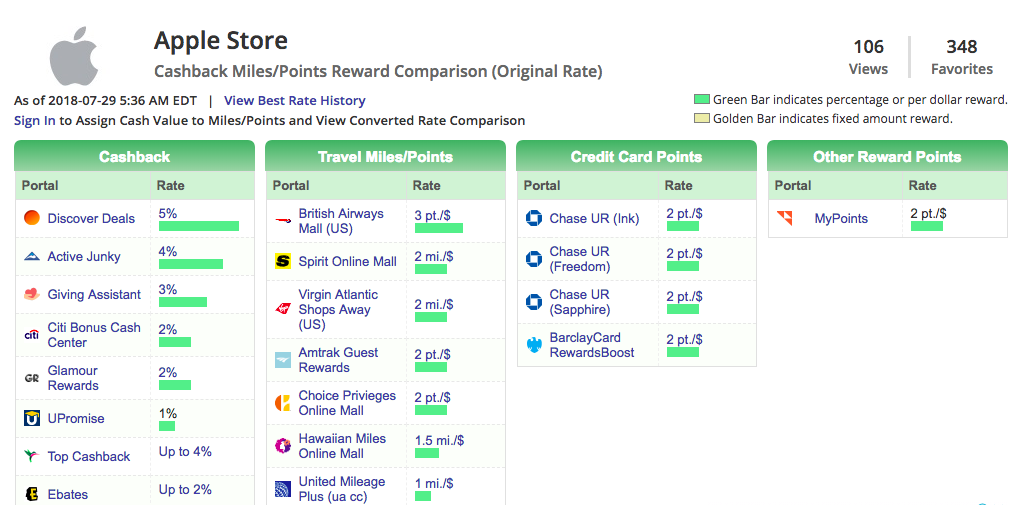Open the Active Junky portal link
Image resolution: width=1017 pixels, height=505 pixels.
84,257
